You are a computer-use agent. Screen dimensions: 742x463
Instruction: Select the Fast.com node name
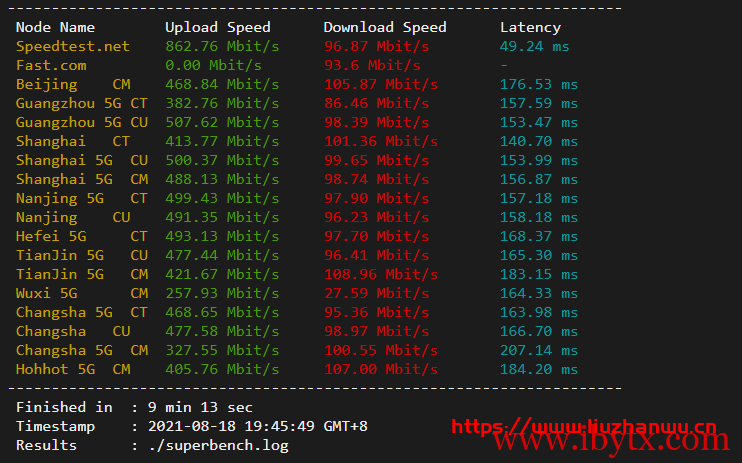(x=50, y=65)
